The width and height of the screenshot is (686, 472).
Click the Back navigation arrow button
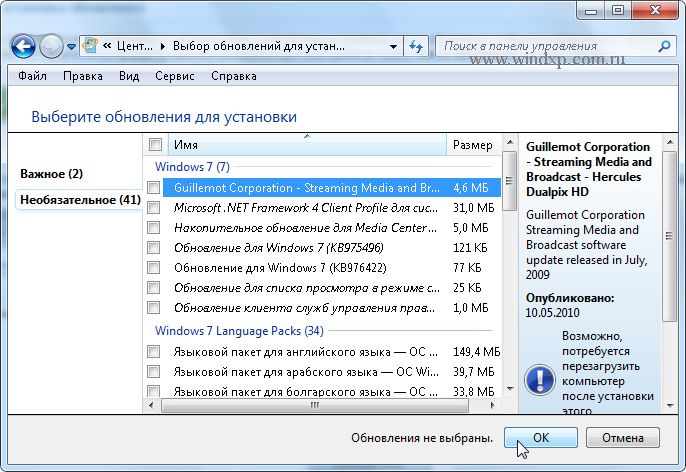[25, 46]
